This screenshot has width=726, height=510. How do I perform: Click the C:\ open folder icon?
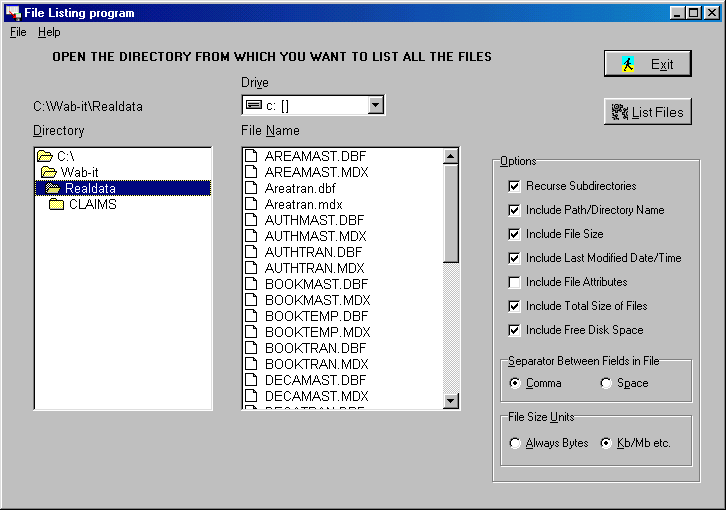coord(45,156)
